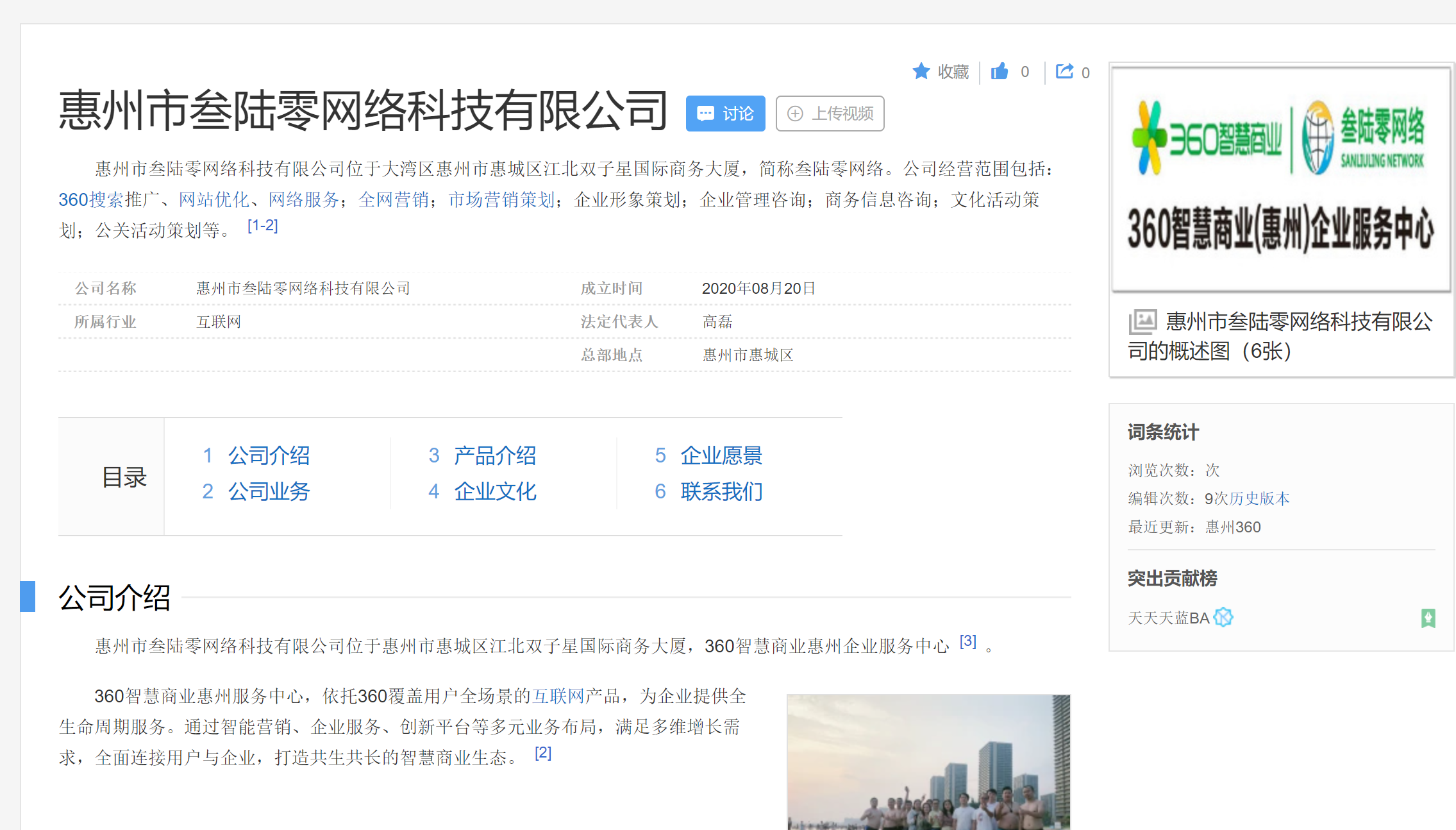Click the green bookmark icon in 突出贡献榜
Viewport: 1456px width, 830px height.
coord(1428,618)
